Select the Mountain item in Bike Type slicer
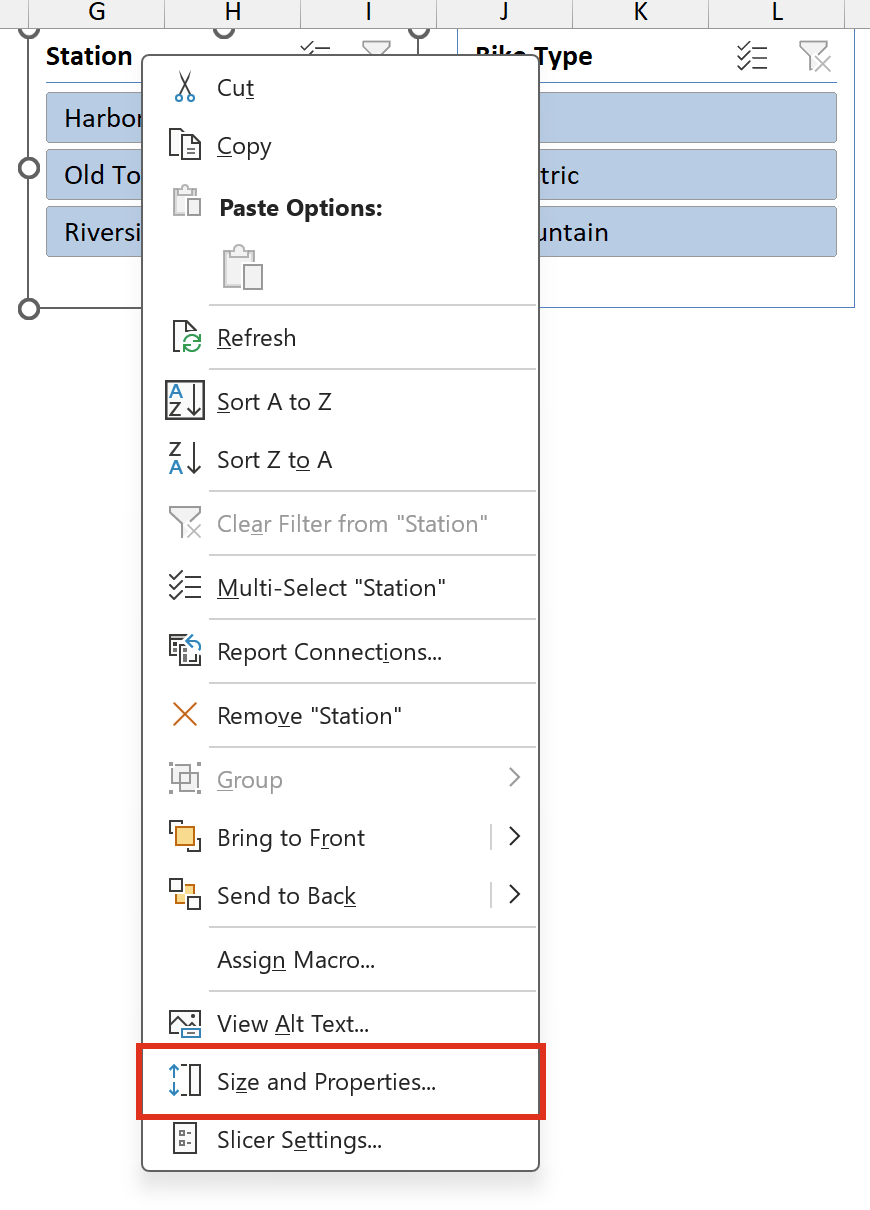 [x=688, y=232]
